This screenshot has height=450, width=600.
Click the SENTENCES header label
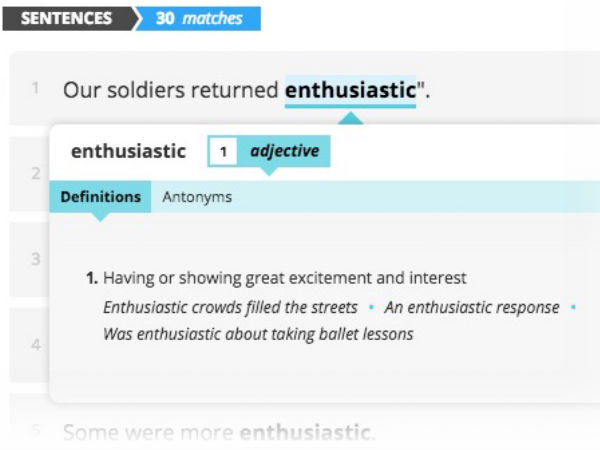tap(66, 19)
